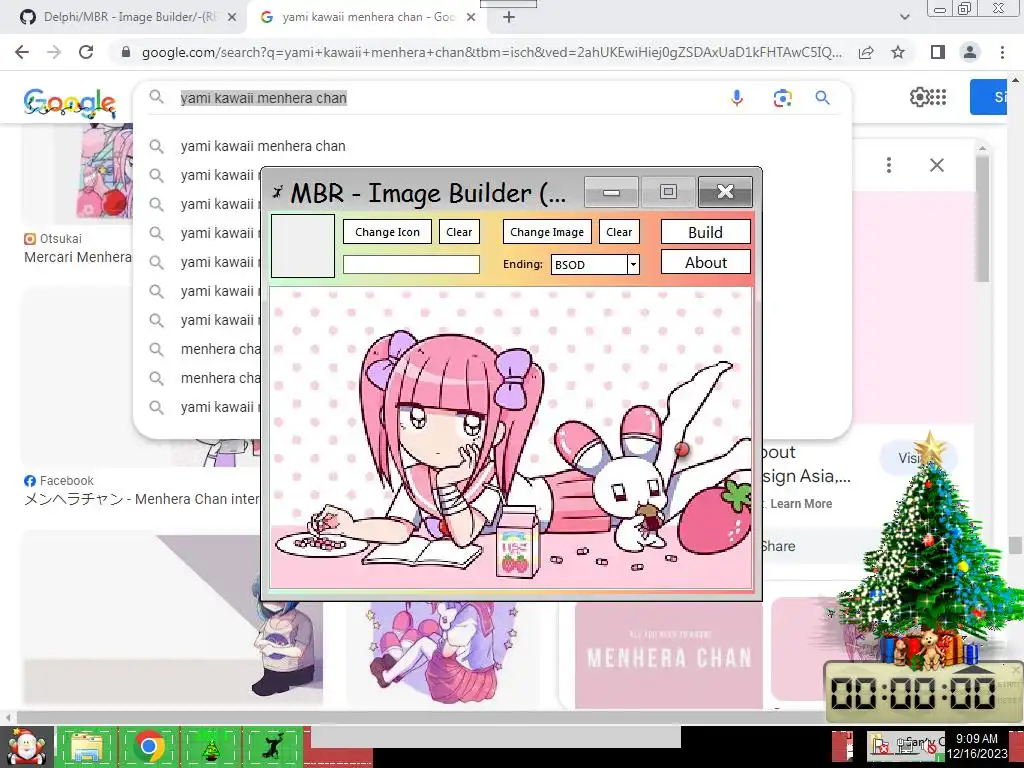Share this page icon in address bar
1024x768 pixels.
[866, 52]
